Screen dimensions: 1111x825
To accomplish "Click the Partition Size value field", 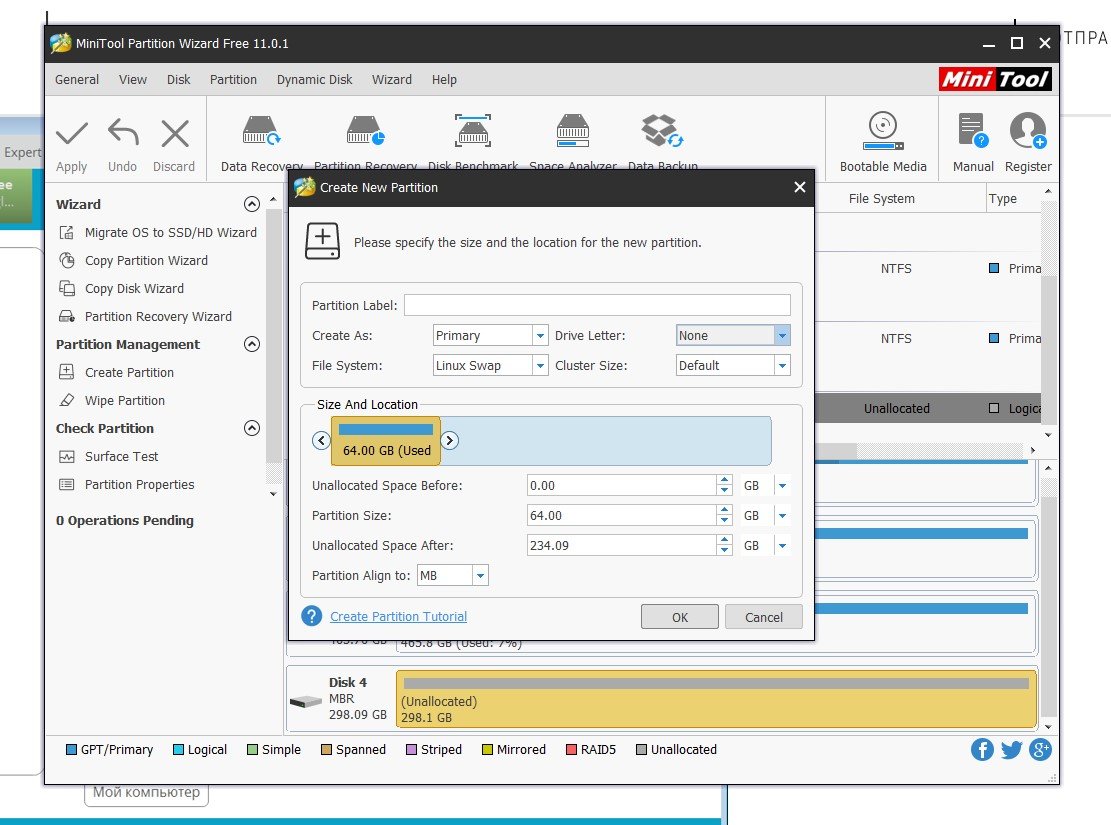I will (x=621, y=515).
